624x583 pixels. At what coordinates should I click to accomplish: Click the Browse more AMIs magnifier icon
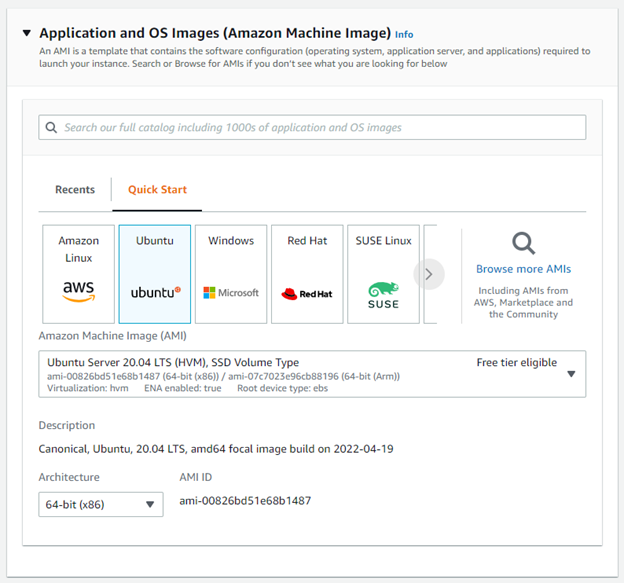click(523, 243)
